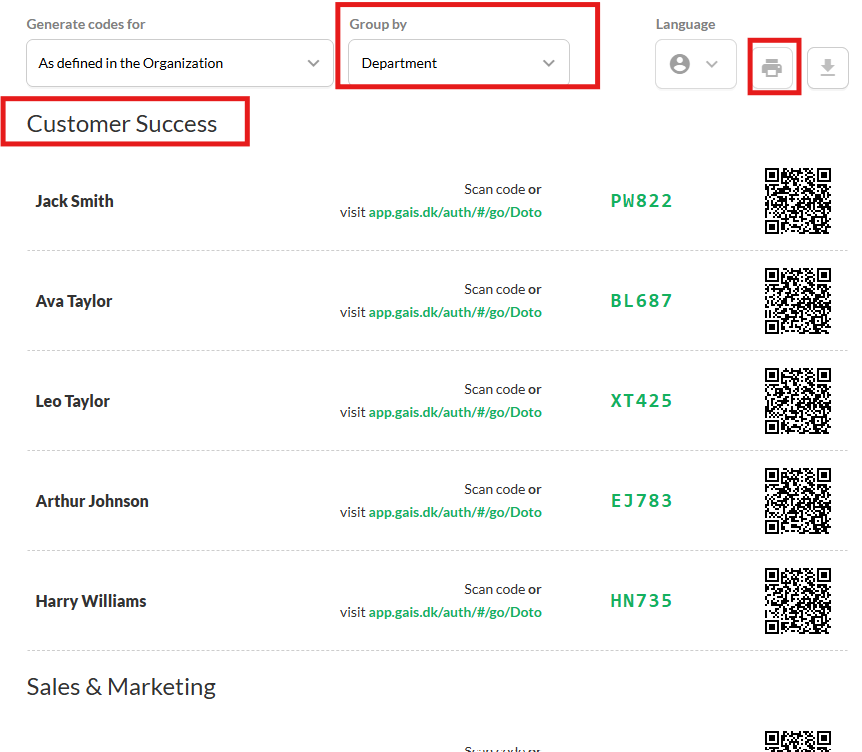Click Ava Taylor's QR code

click(x=798, y=301)
